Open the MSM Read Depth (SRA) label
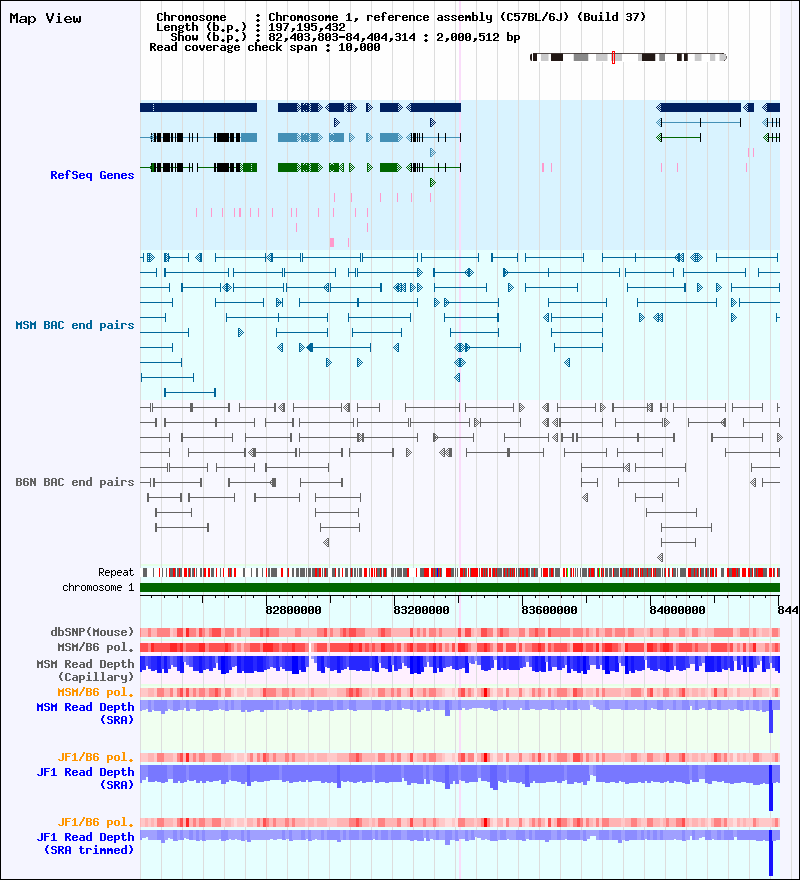The image size is (800, 880). (85, 713)
